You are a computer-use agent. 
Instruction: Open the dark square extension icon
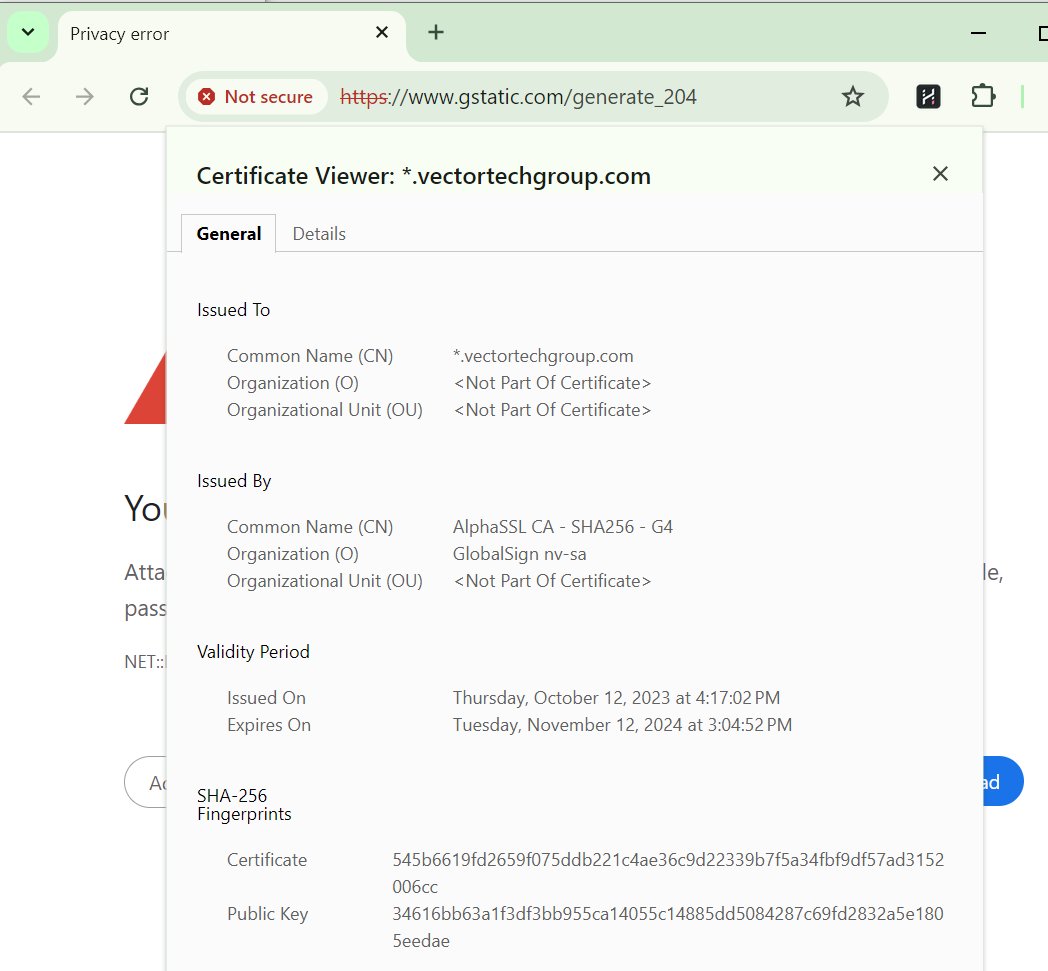click(x=928, y=97)
